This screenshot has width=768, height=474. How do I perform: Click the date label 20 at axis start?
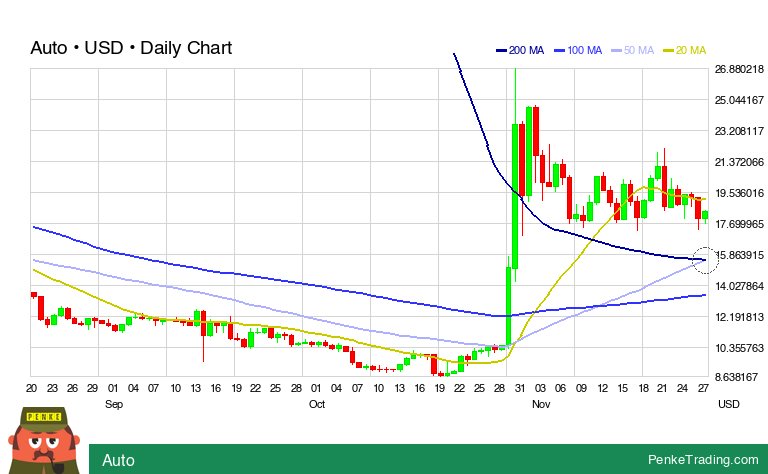tap(31, 388)
